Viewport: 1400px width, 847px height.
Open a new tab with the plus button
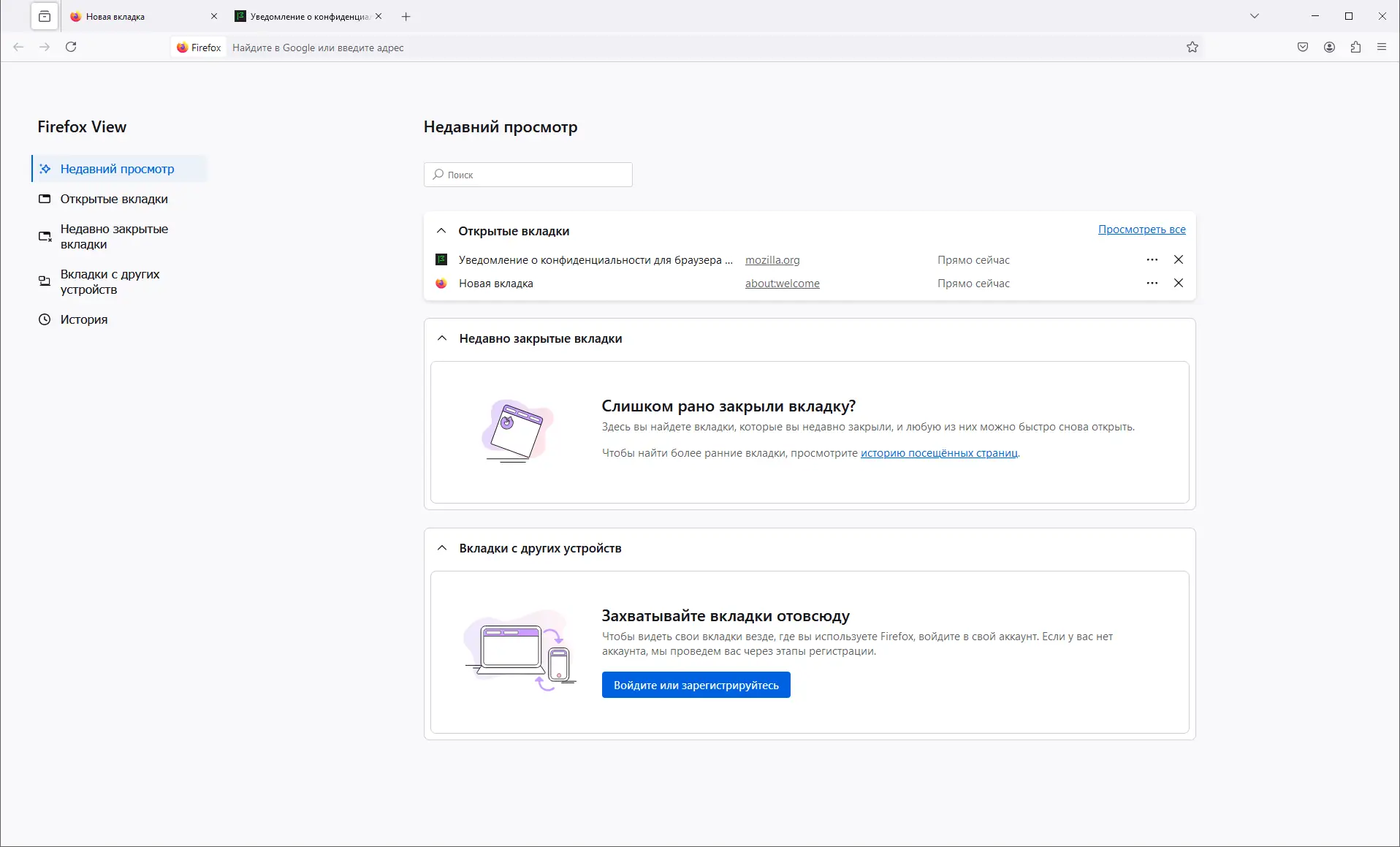[406, 16]
